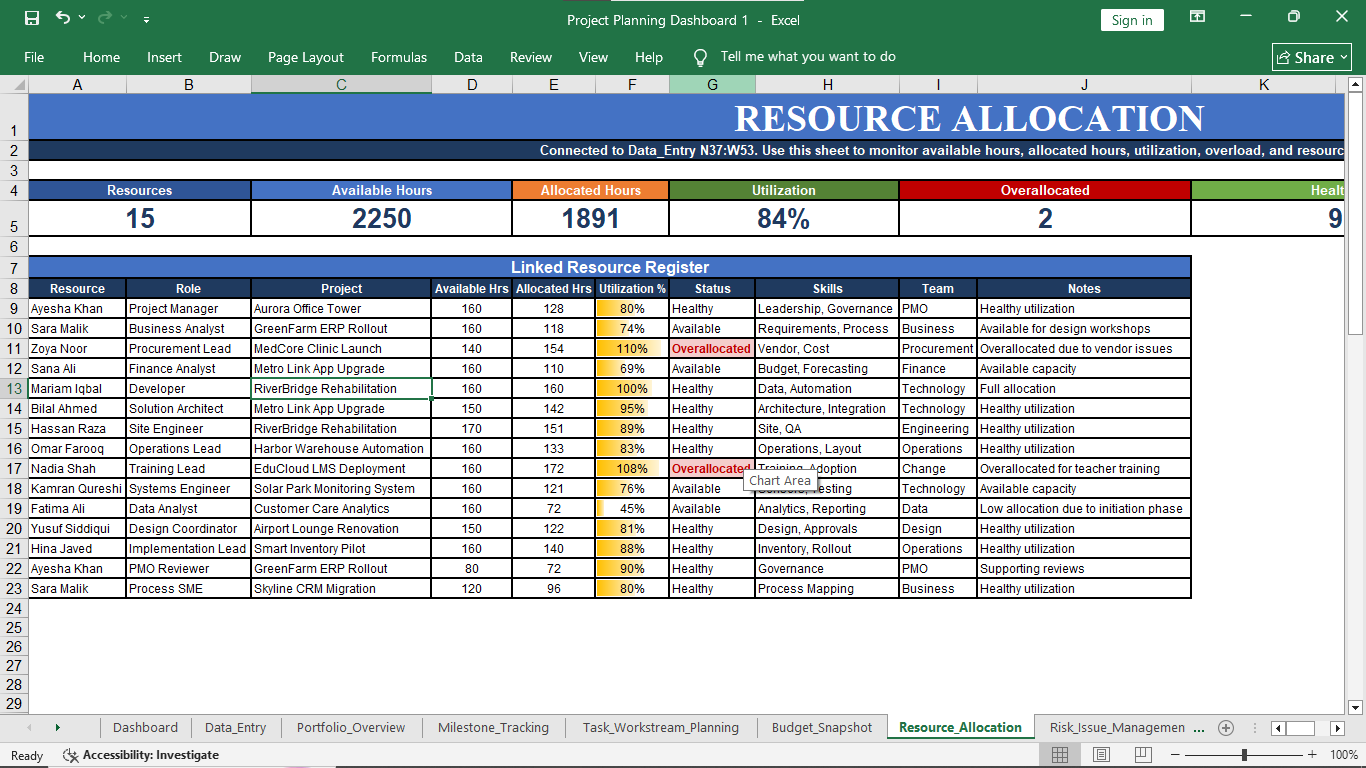Open the Review ribbon tab

coord(531,57)
